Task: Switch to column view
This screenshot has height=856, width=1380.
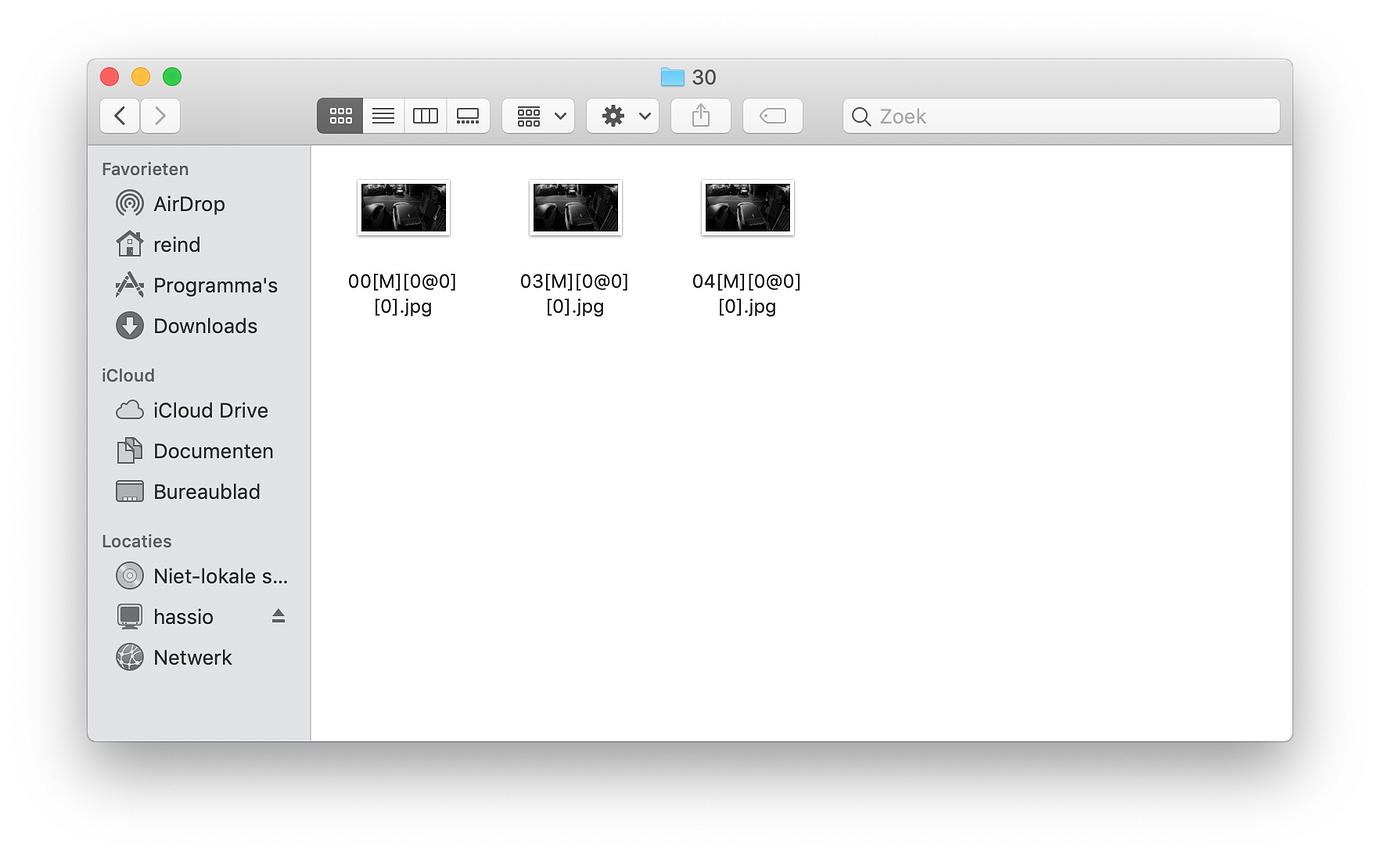Action: pyautogui.click(x=425, y=115)
